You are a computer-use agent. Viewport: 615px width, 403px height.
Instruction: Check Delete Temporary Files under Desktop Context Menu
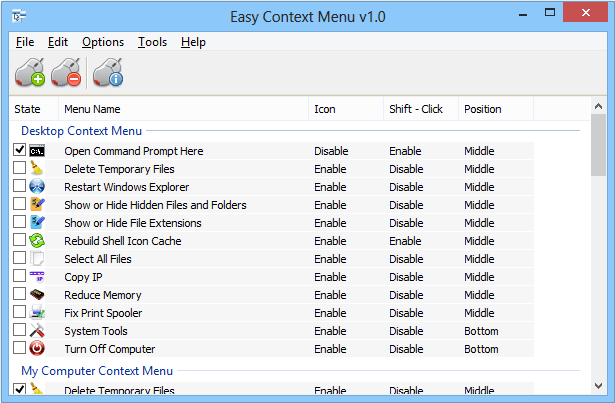(19, 168)
